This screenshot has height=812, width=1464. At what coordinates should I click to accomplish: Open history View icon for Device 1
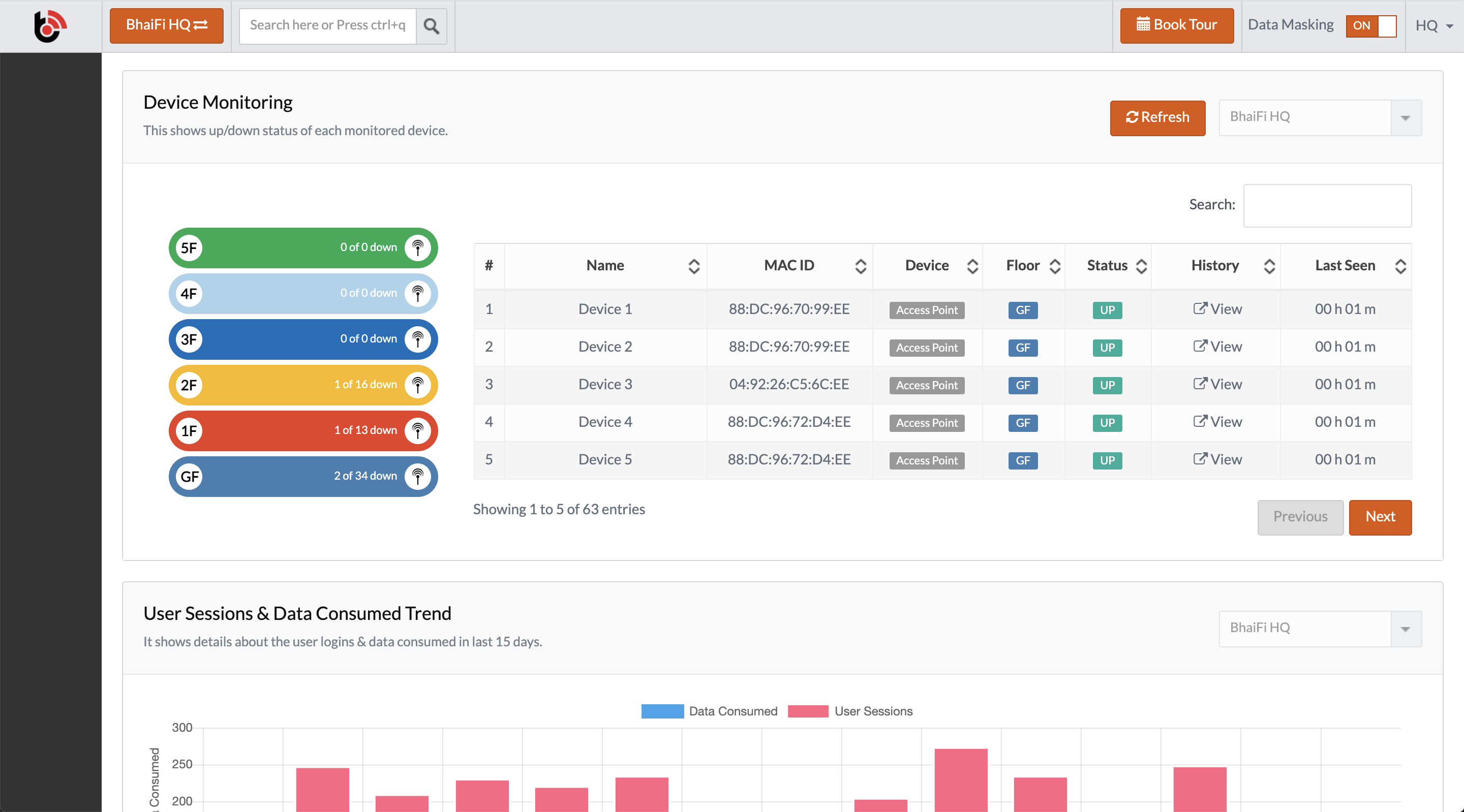click(x=1200, y=308)
